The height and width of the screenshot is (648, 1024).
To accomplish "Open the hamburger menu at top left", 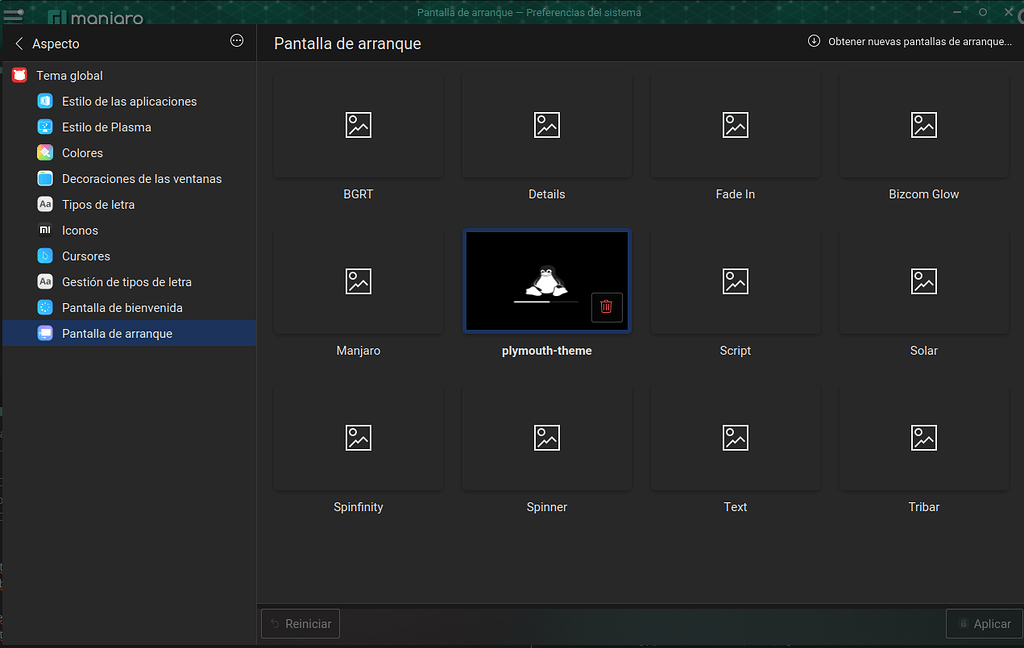I will [13, 13].
